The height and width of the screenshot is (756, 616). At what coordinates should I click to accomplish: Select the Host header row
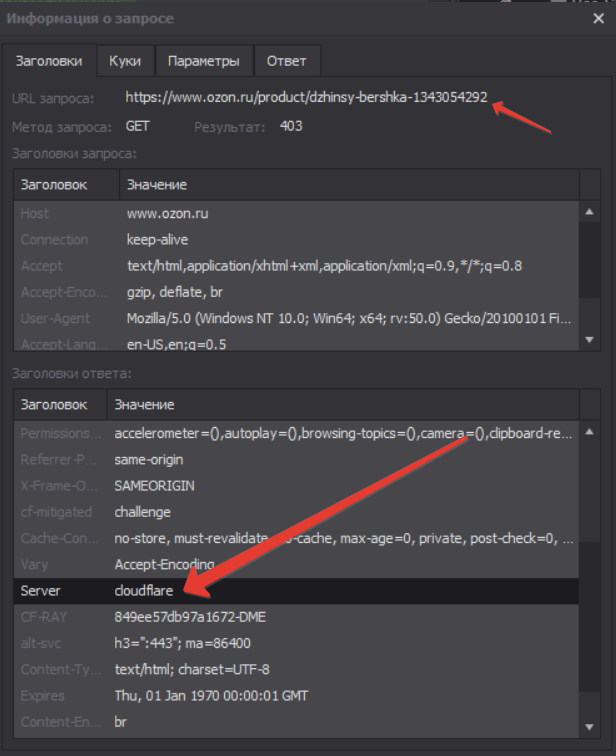click(296, 214)
